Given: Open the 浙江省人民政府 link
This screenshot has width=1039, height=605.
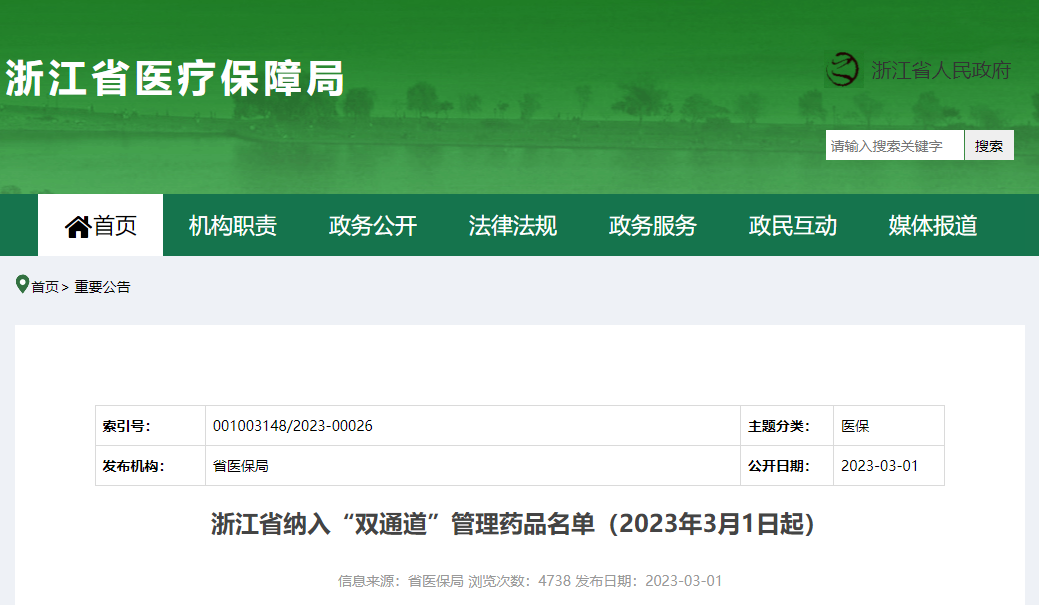Looking at the screenshot, I should coord(941,70).
